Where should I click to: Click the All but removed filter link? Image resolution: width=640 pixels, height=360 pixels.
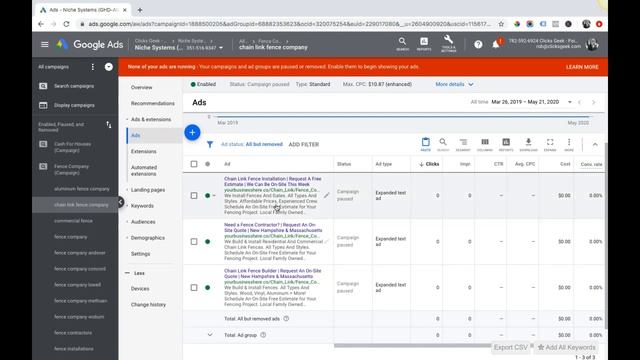[x=264, y=144]
